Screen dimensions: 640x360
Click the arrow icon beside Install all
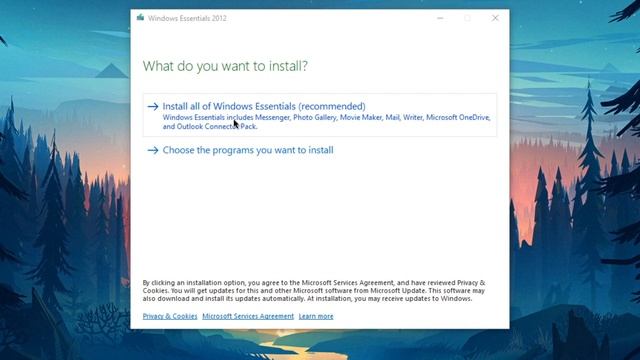[x=153, y=107]
